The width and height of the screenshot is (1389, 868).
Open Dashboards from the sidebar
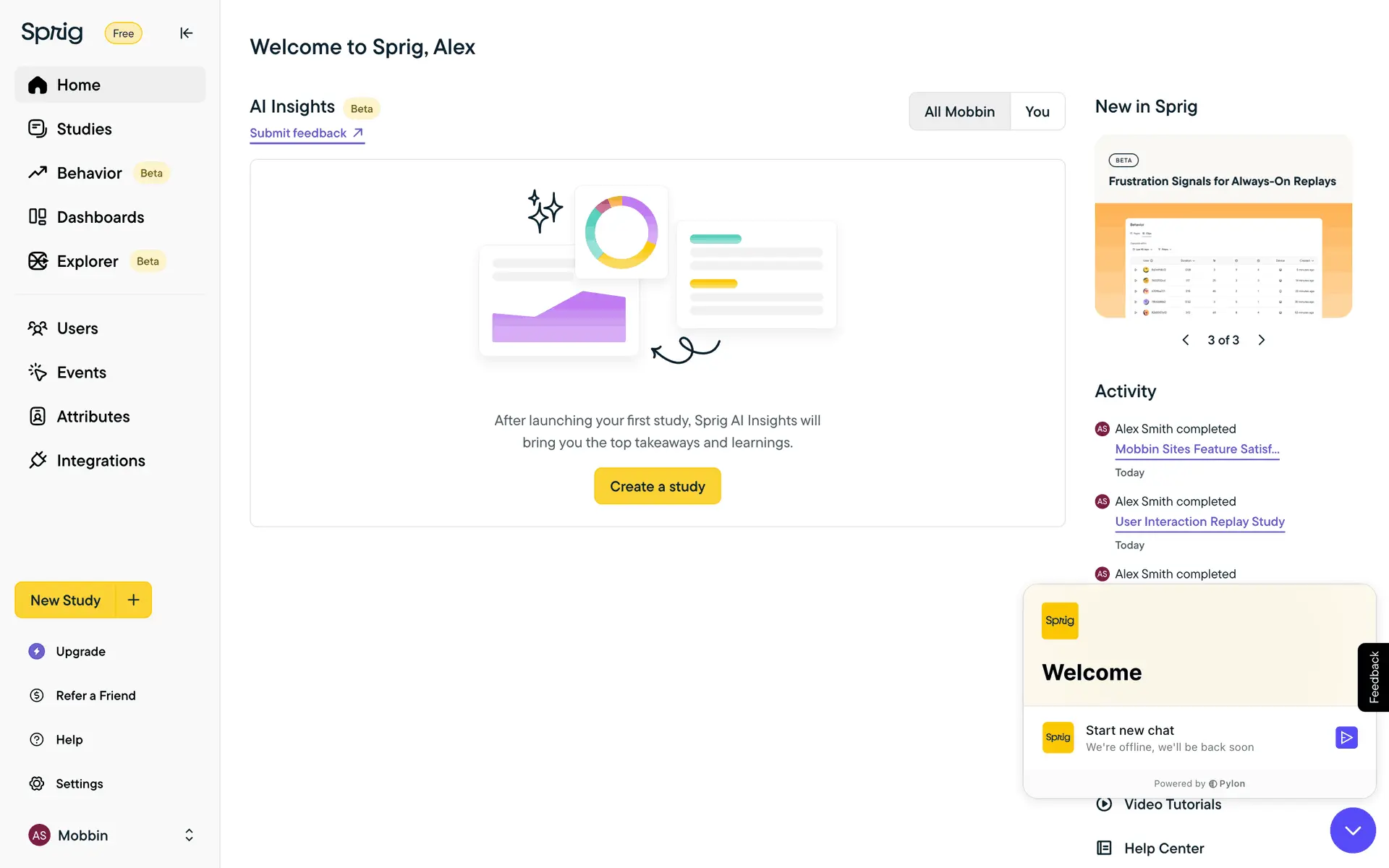coord(100,217)
